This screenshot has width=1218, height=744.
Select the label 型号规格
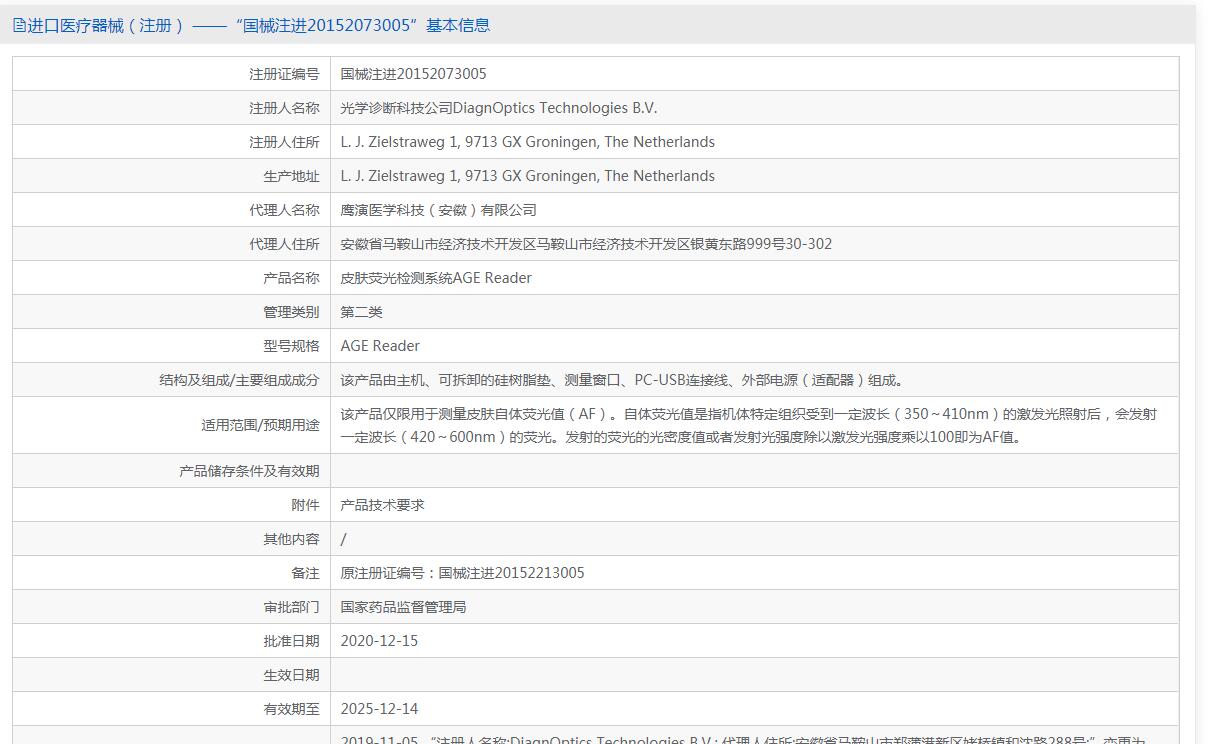(x=291, y=346)
